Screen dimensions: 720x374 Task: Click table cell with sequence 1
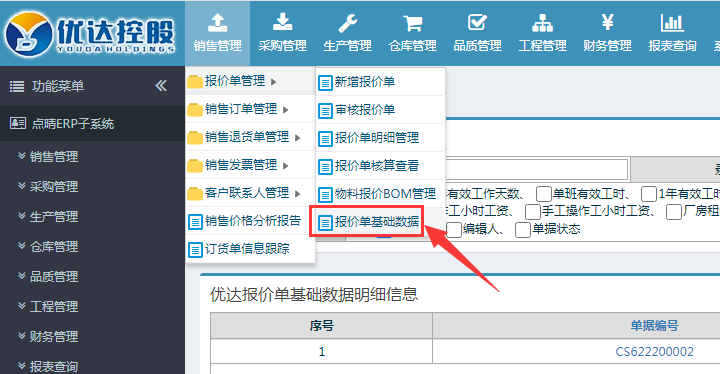pos(321,352)
